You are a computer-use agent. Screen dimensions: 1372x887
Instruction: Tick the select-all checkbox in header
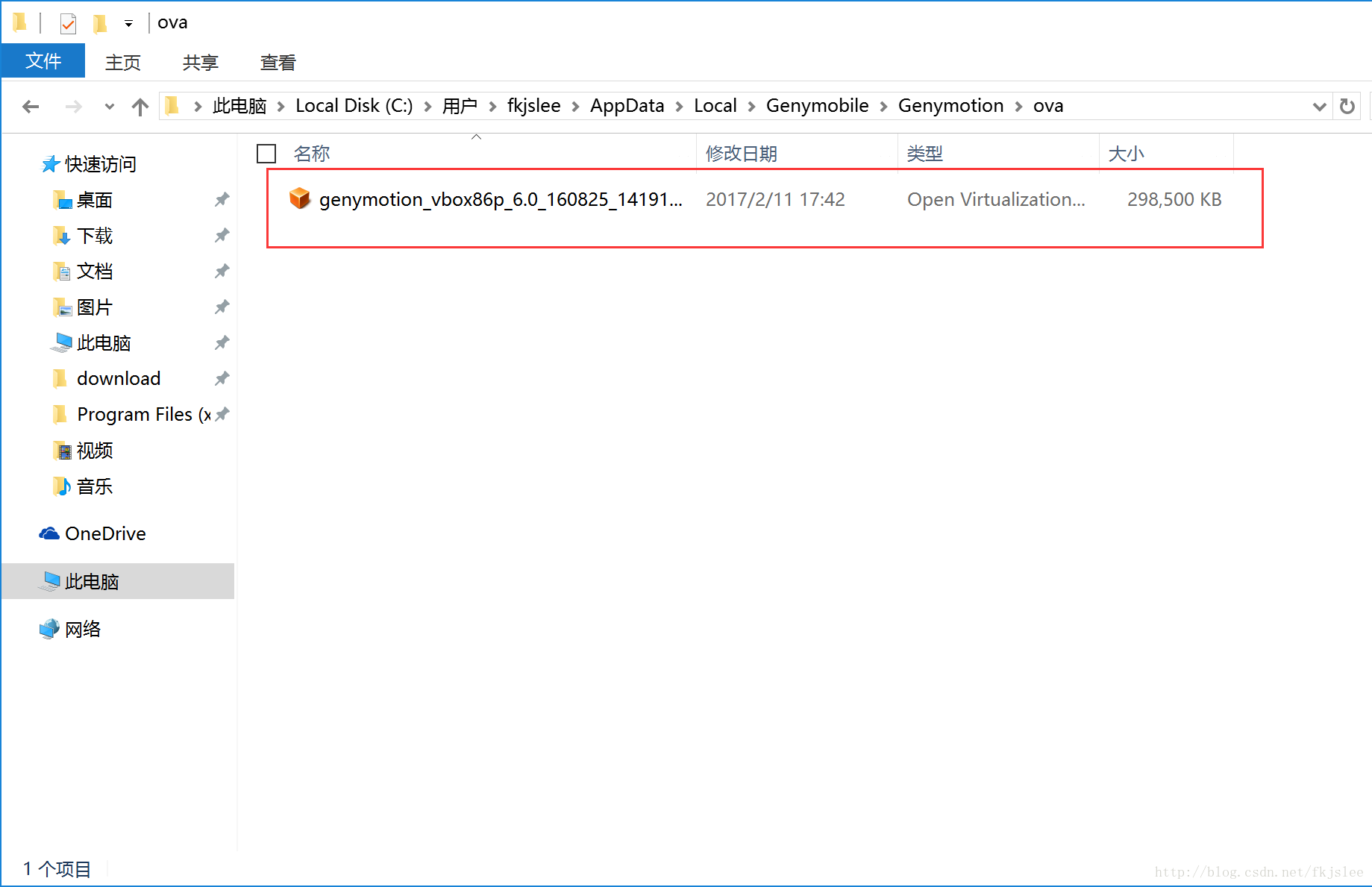[x=266, y=154]
